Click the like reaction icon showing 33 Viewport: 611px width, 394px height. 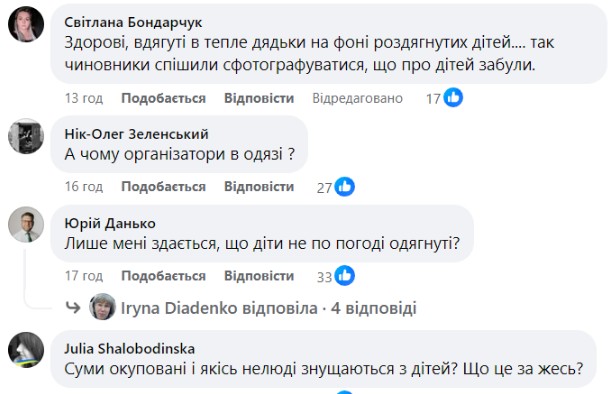pos(345,276)
